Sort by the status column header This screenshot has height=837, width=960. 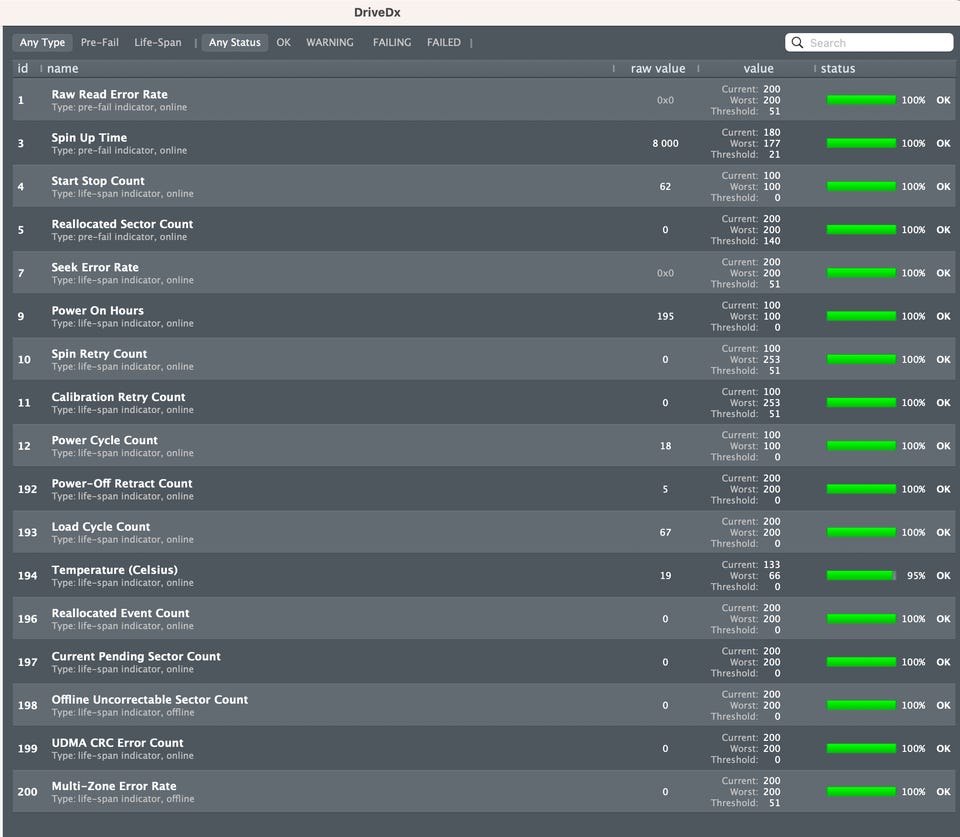[838, 69]
